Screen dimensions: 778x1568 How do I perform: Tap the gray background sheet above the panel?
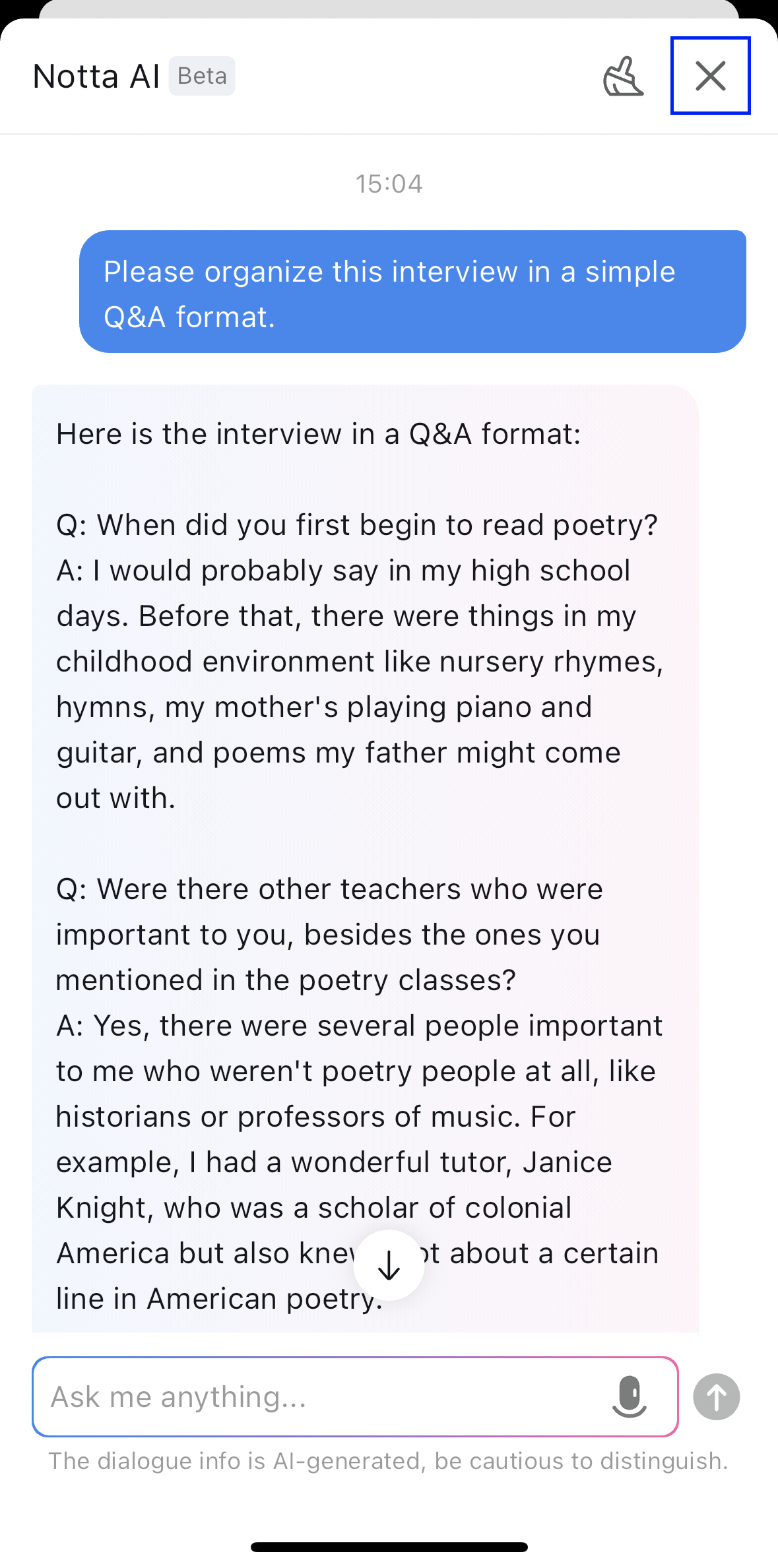389,8
